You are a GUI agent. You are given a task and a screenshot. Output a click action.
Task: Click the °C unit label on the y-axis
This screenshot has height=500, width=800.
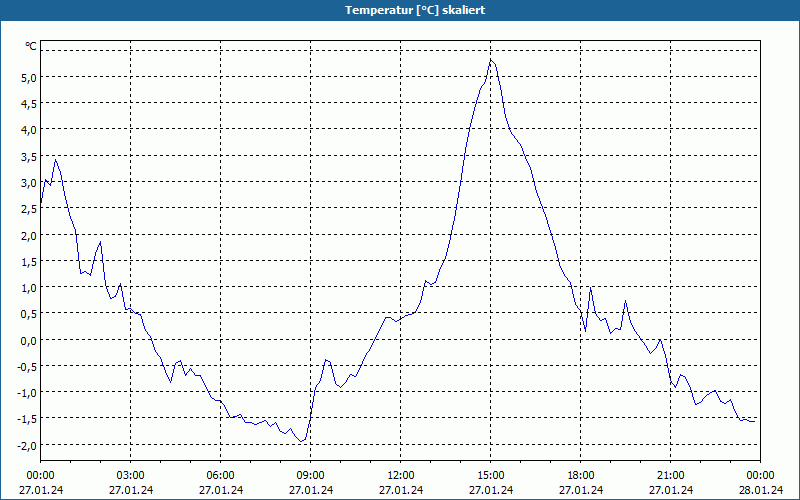click(31, 46)
